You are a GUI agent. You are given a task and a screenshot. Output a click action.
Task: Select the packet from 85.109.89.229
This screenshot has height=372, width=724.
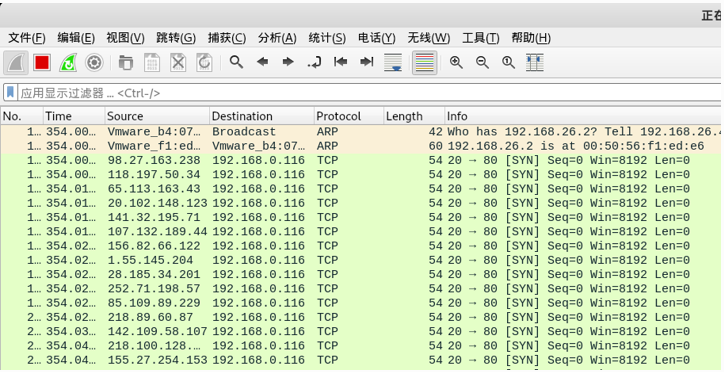click(x=361, y=303)
